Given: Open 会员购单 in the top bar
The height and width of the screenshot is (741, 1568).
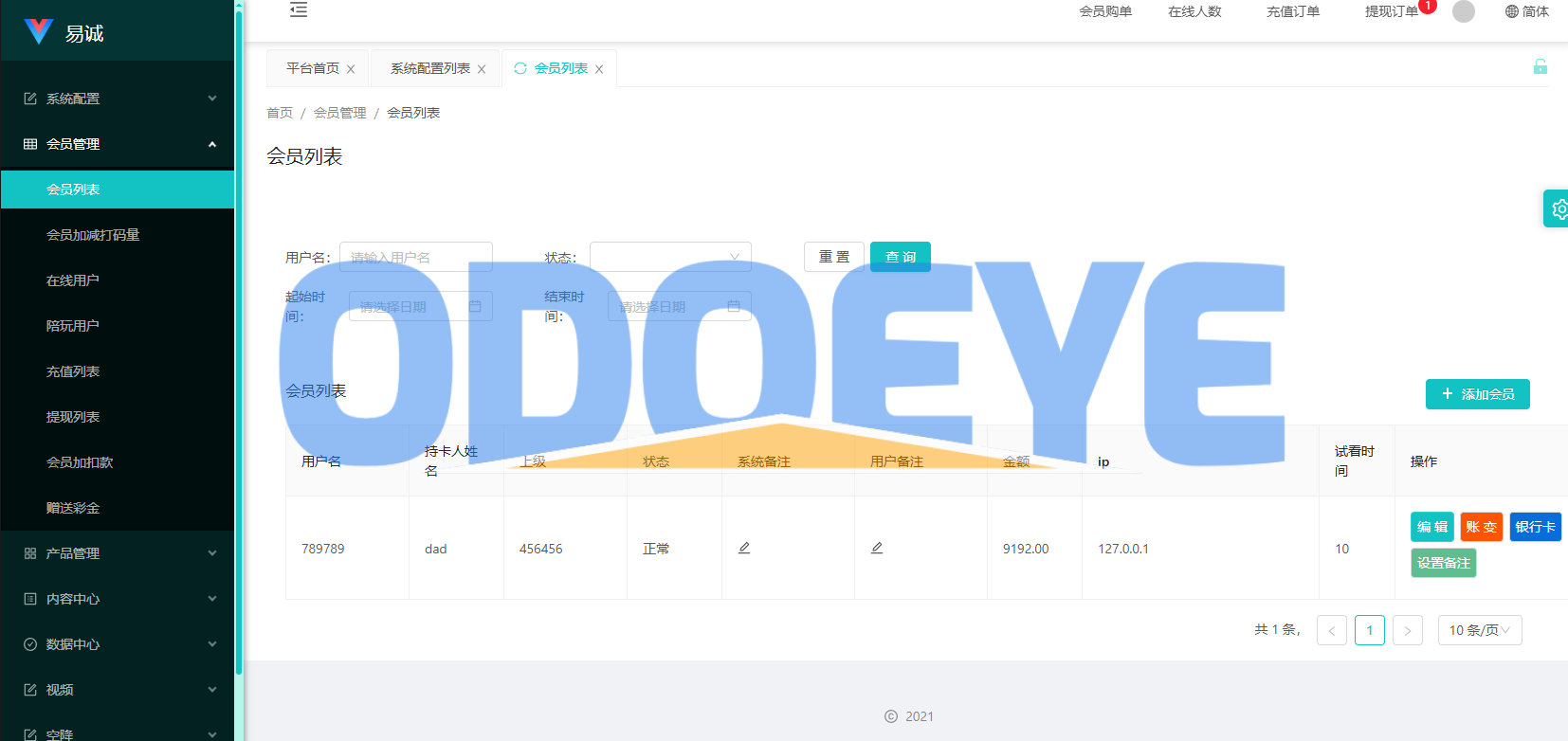Looking at the screenshot, I should pos(1105,11).
